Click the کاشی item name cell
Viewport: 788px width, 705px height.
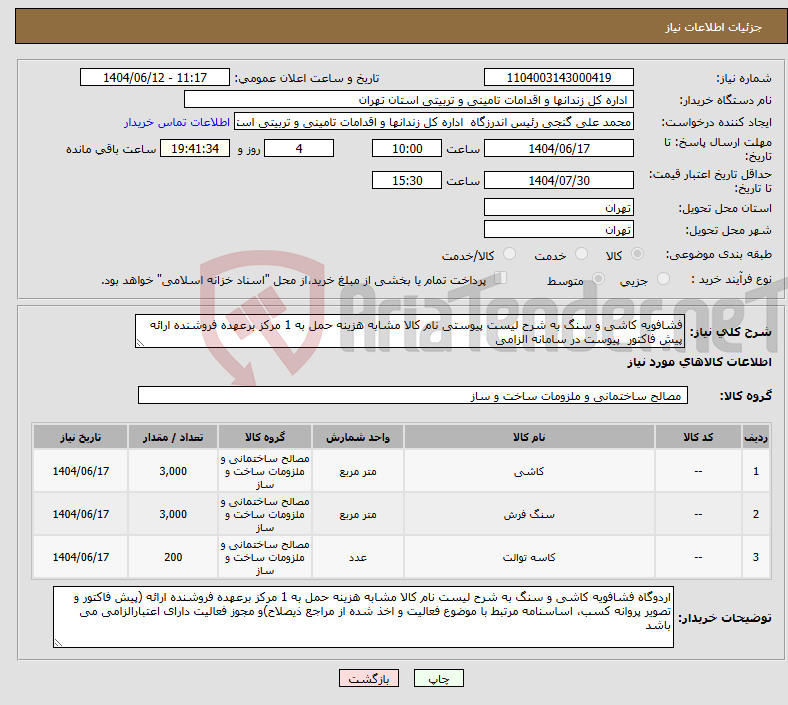coord(529,471)
